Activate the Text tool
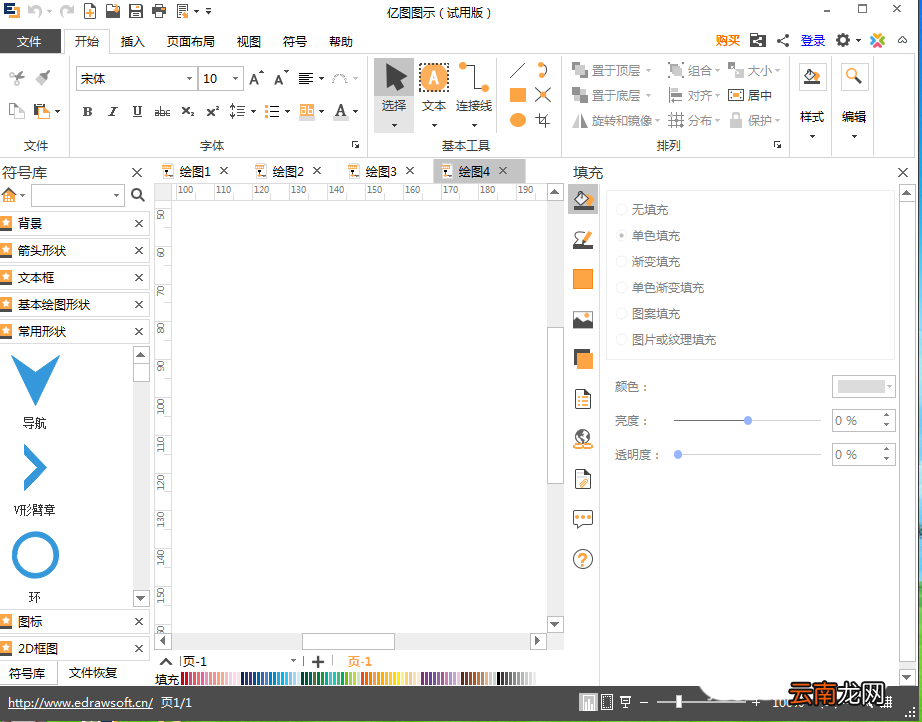 433,94
